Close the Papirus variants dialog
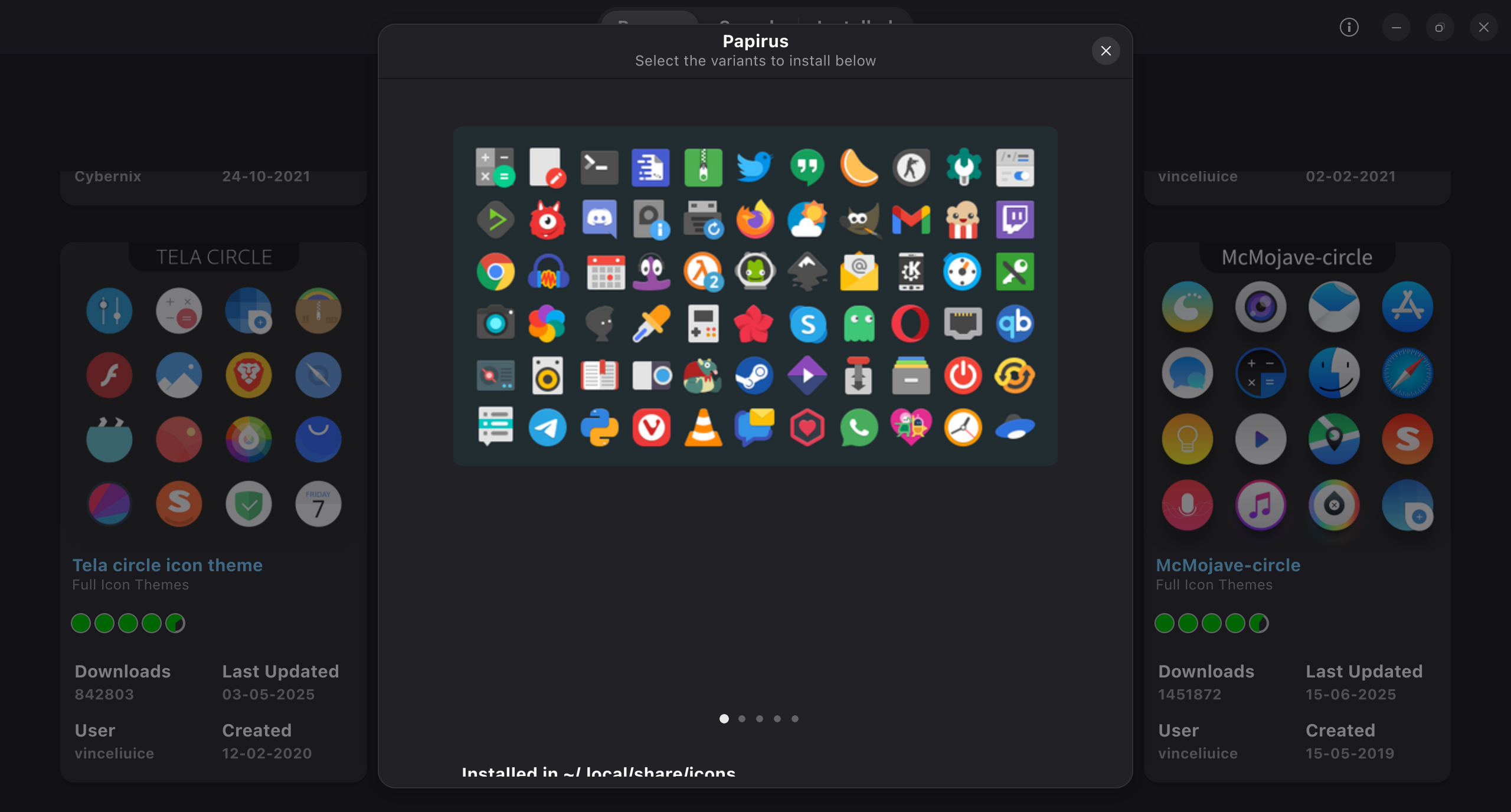 [x=1106, y=51]
